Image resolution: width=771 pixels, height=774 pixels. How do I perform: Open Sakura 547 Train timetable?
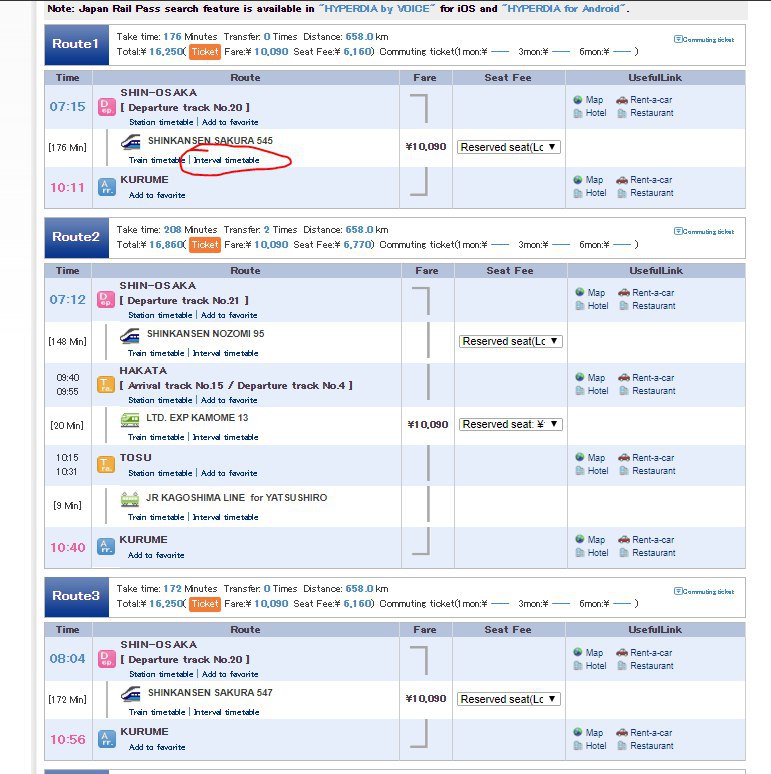[157, 712]
